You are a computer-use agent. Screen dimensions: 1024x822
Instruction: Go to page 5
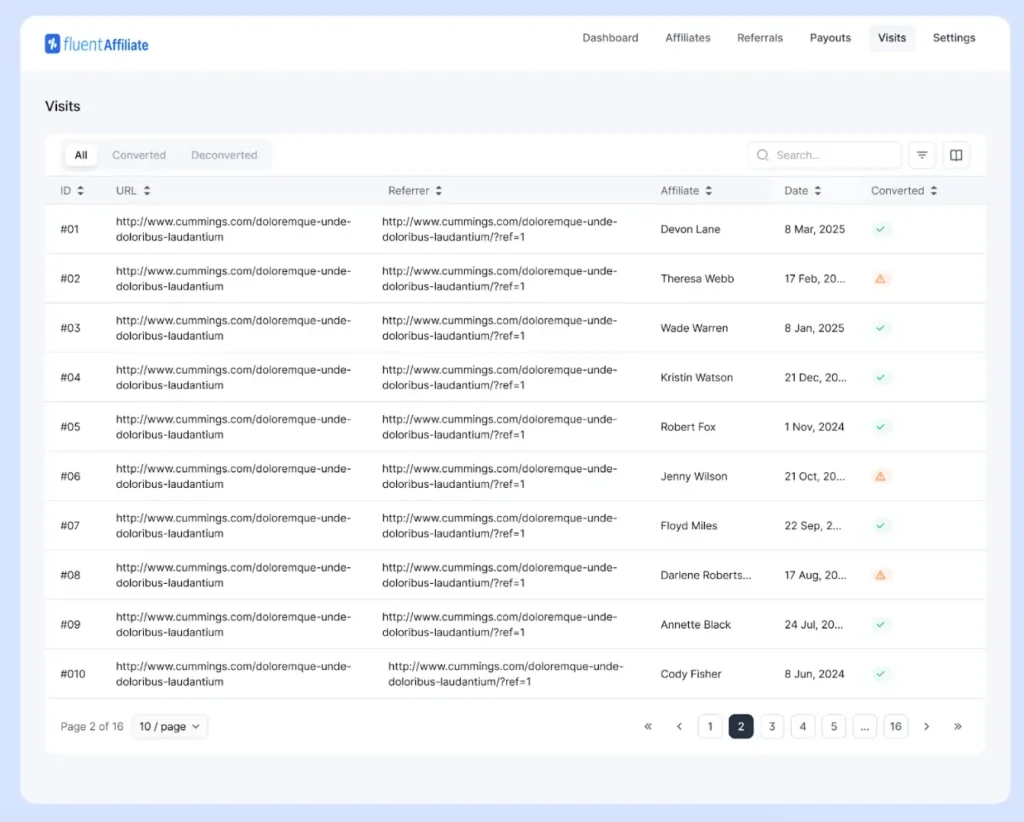[834, 727]
